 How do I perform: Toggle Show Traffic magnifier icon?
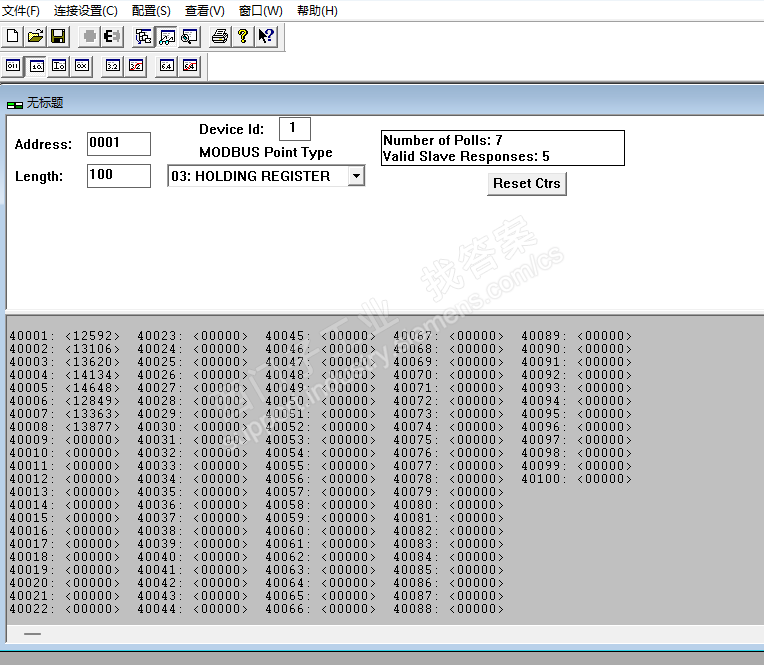[x=190, y=37]
